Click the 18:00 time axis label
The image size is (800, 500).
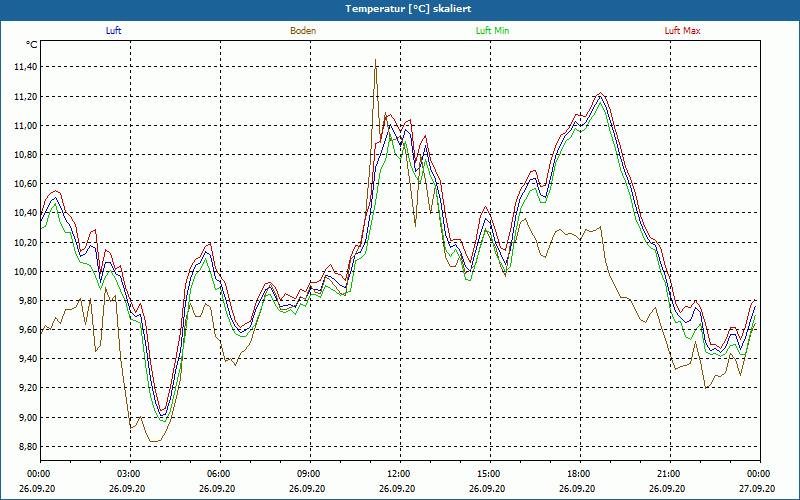coord(580,474)
